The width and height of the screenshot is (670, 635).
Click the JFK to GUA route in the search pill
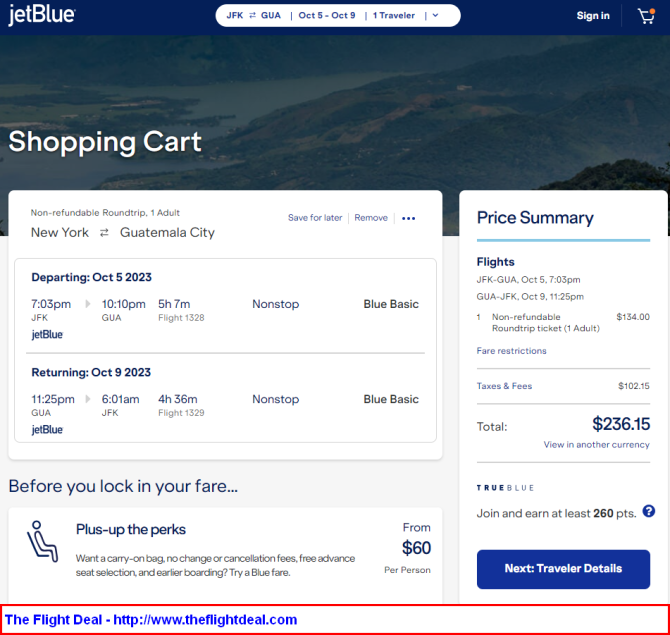(x=255, y=16)
